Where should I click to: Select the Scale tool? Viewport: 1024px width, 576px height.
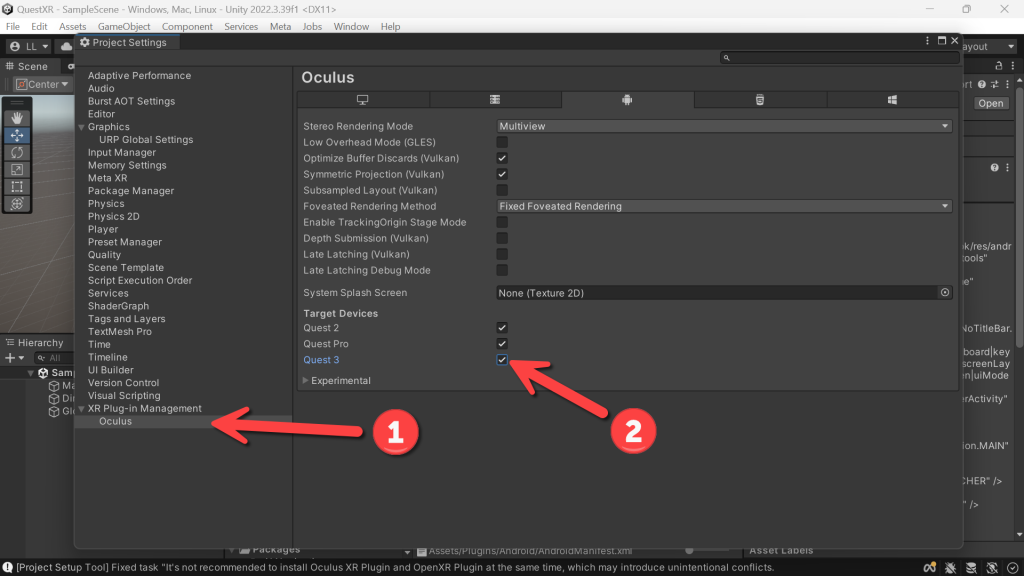tap(17, 169)
